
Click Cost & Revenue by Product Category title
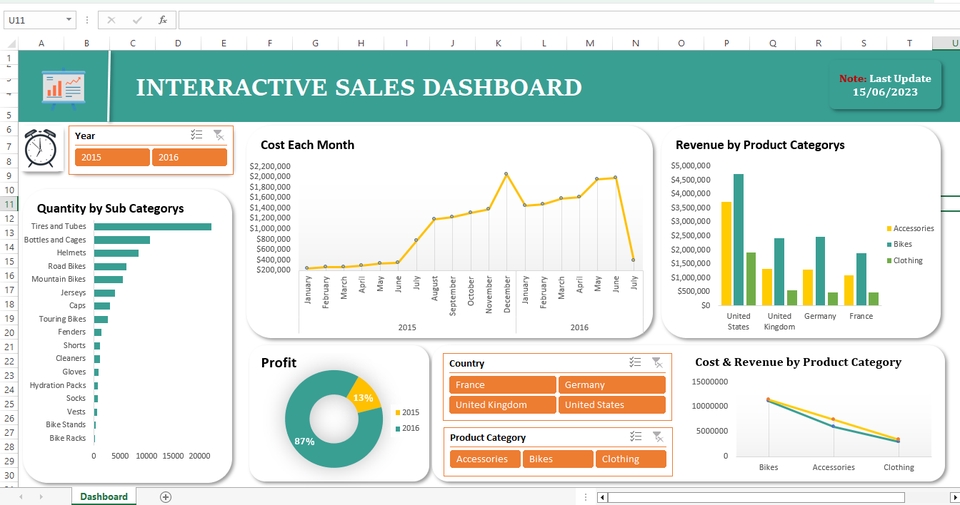pos(798,362)
